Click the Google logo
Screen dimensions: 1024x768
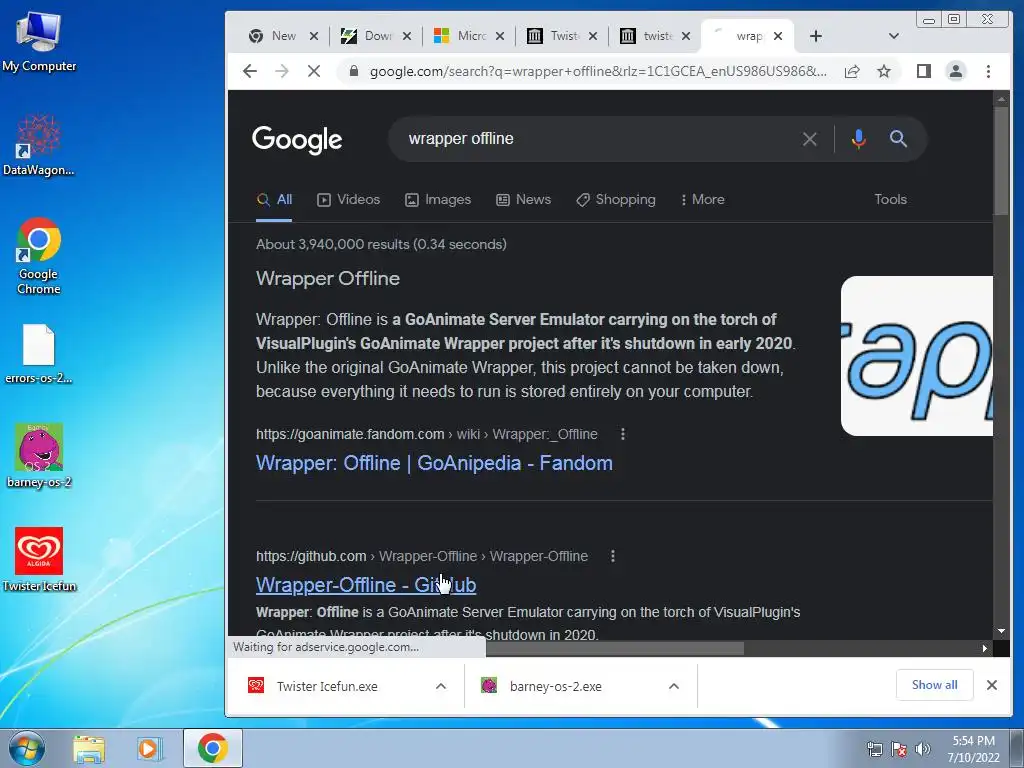coord(297,139)
